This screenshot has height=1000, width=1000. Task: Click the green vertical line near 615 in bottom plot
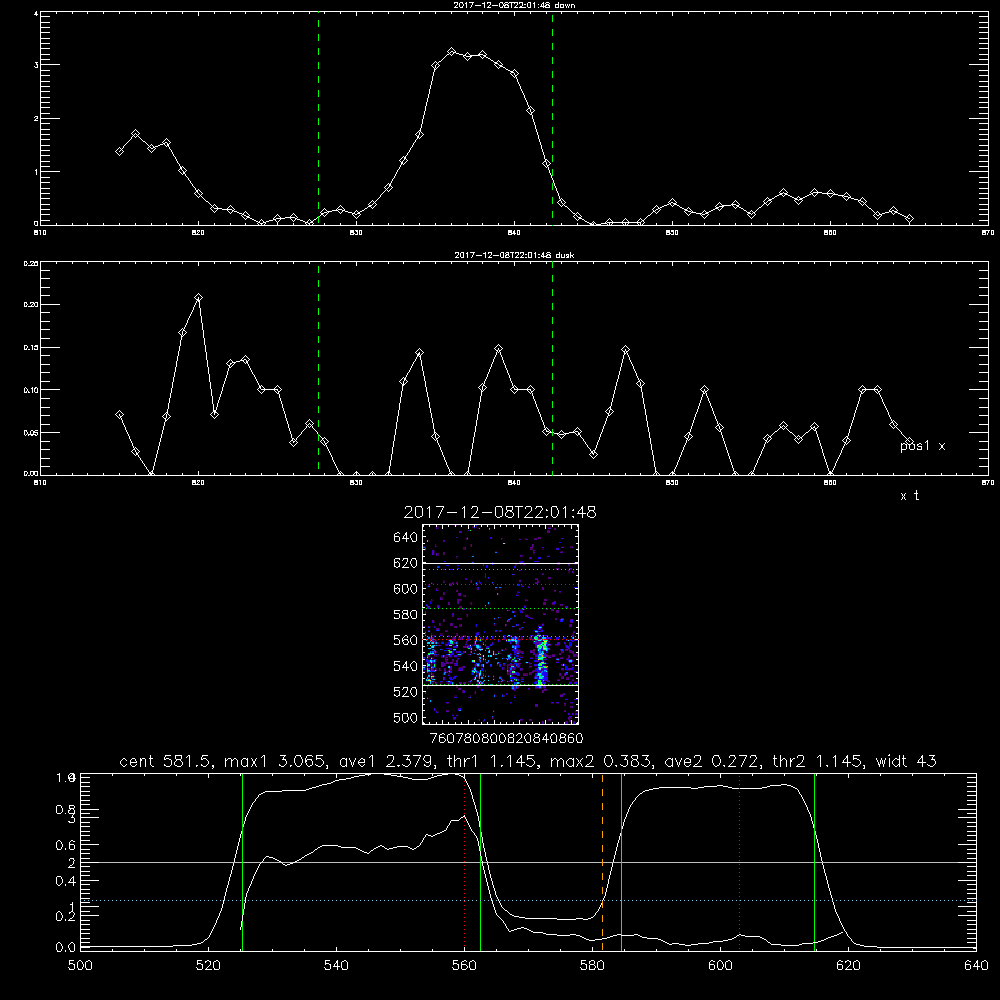tap(814, 861)
